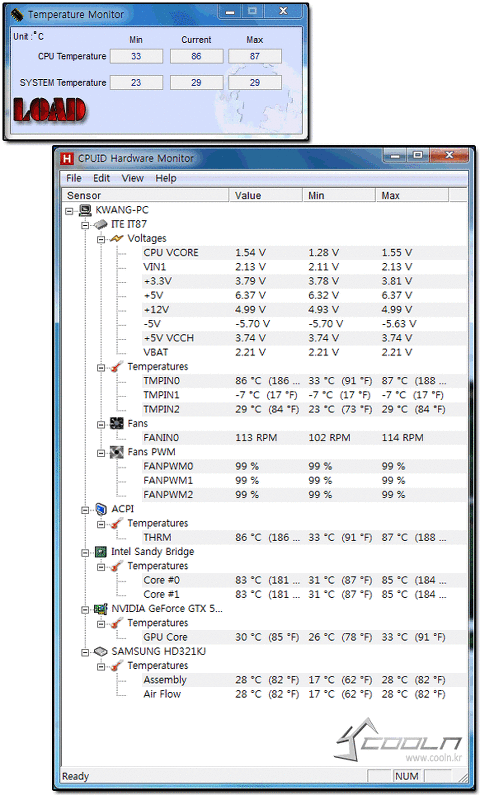
Task: Click the KWANG-PC computer icon
Action: (86, 210)
